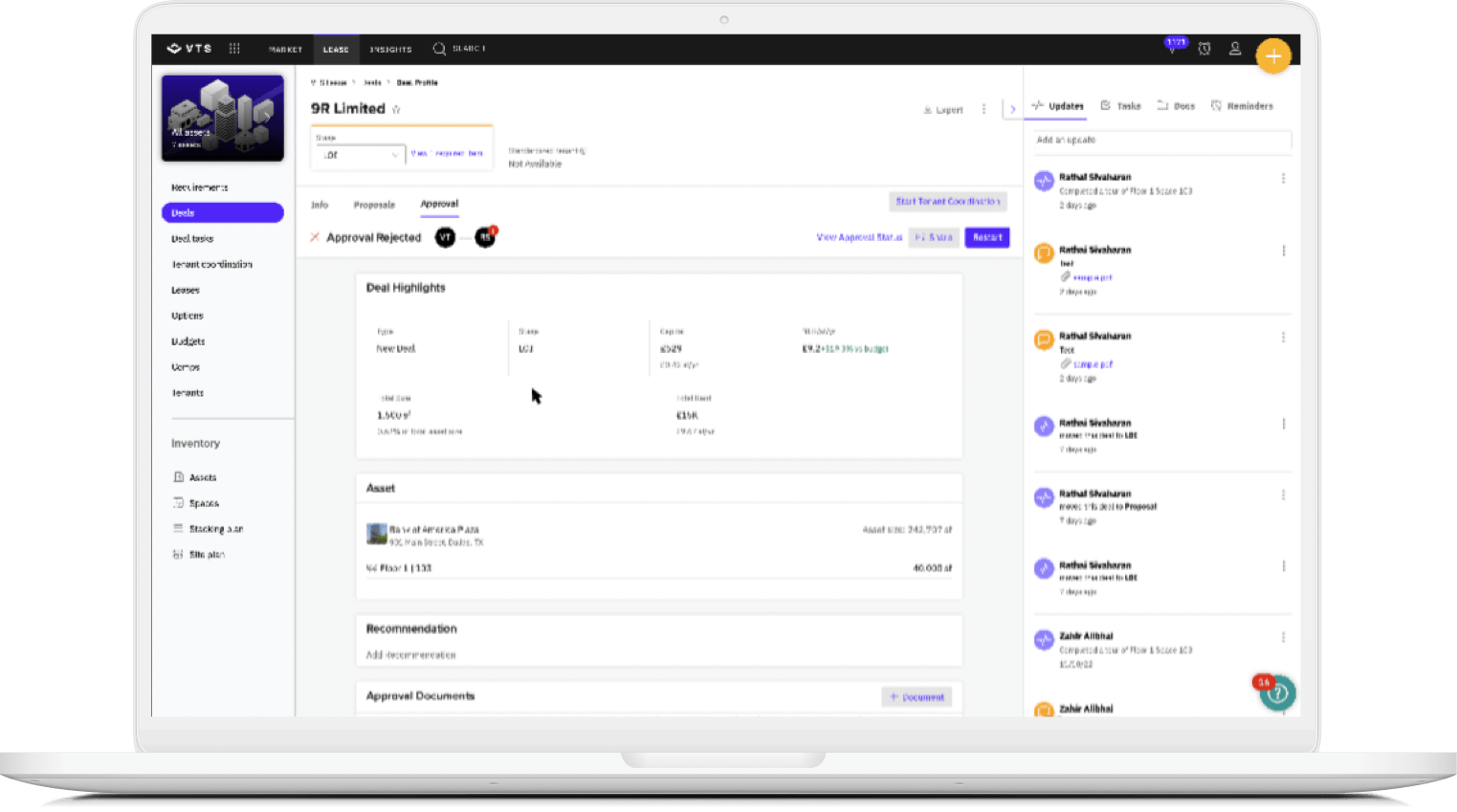Open the RS approver avatar with red badge

click(486, 237)
